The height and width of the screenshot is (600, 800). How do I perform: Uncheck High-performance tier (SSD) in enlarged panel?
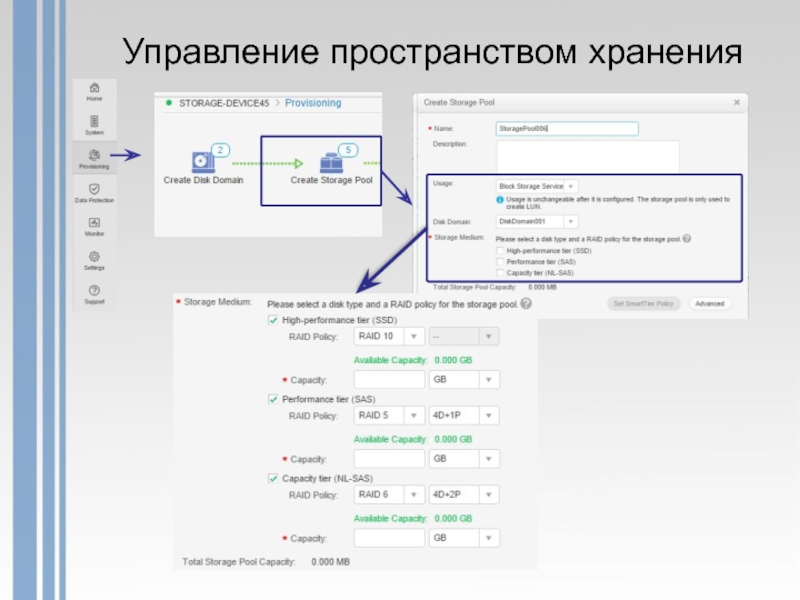point(273,320)
